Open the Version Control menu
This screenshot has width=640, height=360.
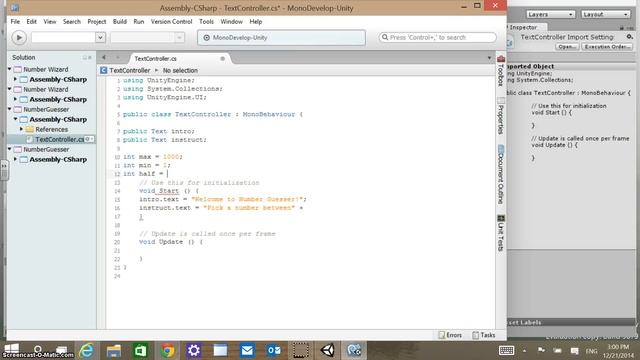click(171, 22)
